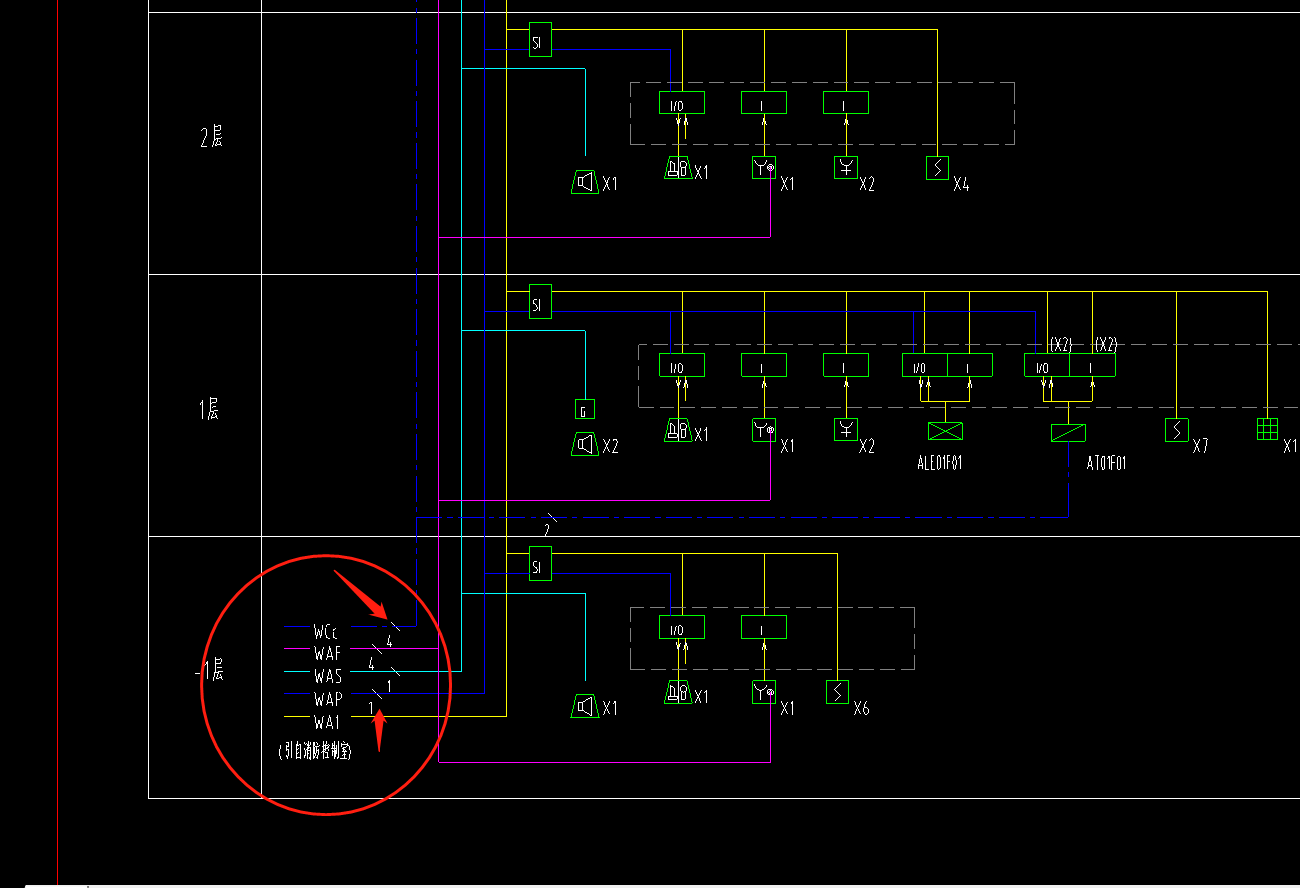This screenshot has height=888, width=1300.
Task: Select the fire phone jack symbol on 2层
Action: pyautogui.click(x=764, y=168)
